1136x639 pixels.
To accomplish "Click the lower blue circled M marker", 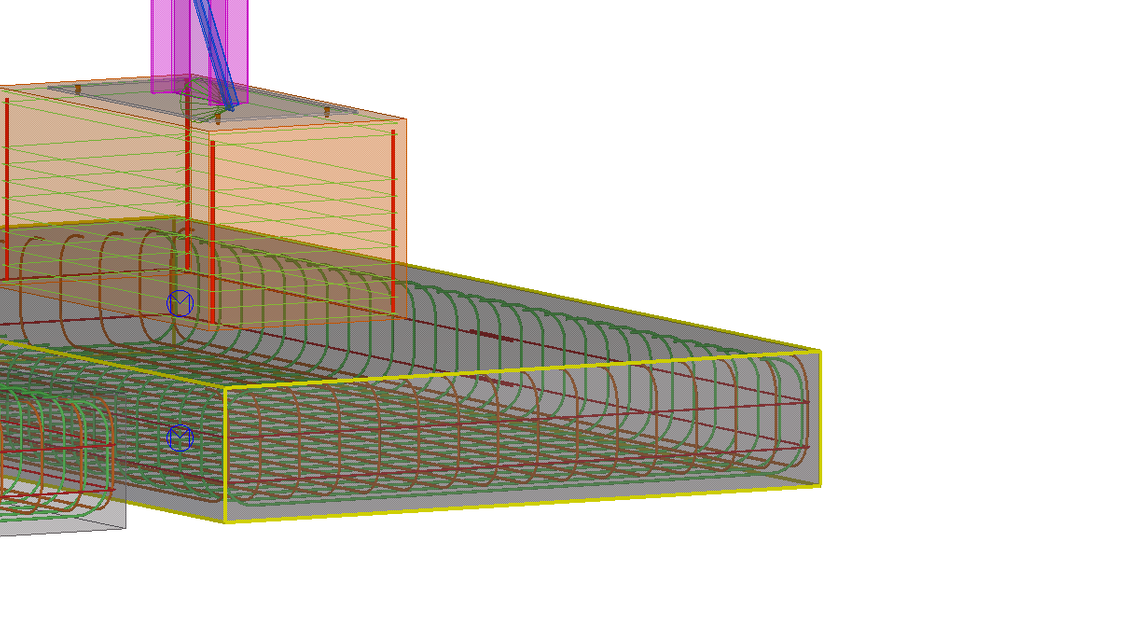I will (180, 437).
